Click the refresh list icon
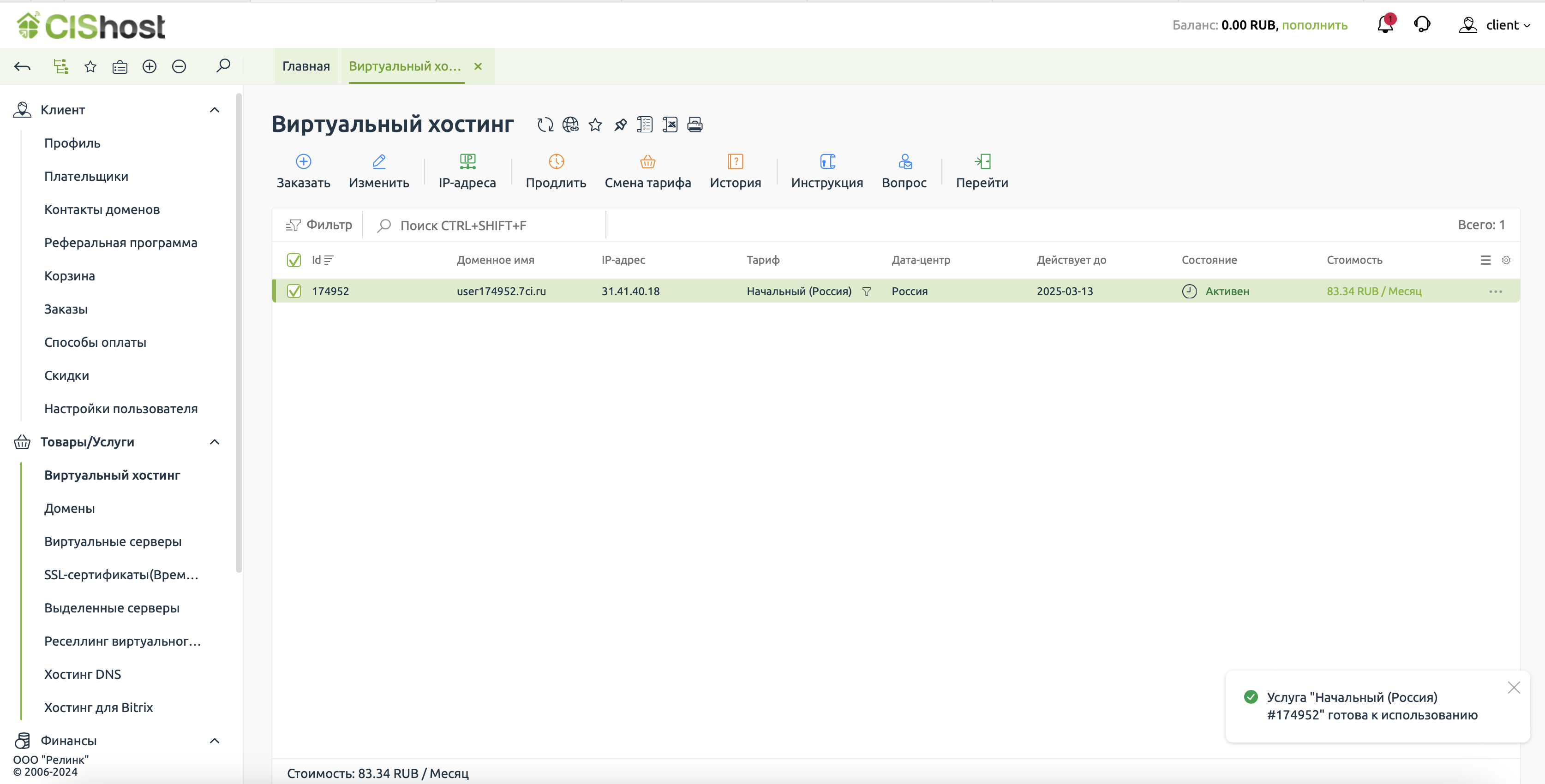Viewport: 1545px width, 784px height. 545,125
